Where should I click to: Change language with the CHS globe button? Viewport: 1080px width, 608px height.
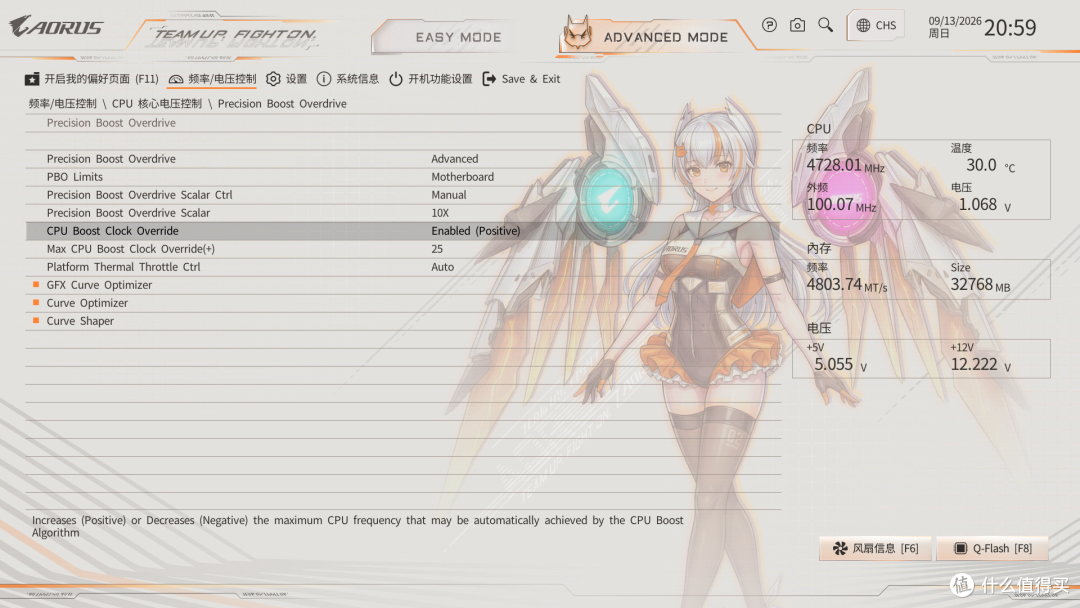click(x=875, y=25)
